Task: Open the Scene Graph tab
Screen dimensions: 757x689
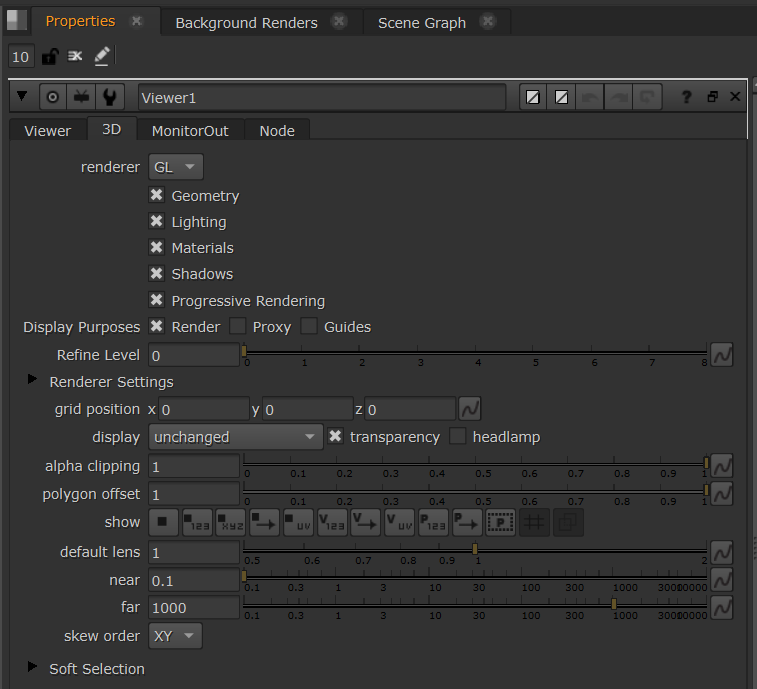Action: [422, 22]
